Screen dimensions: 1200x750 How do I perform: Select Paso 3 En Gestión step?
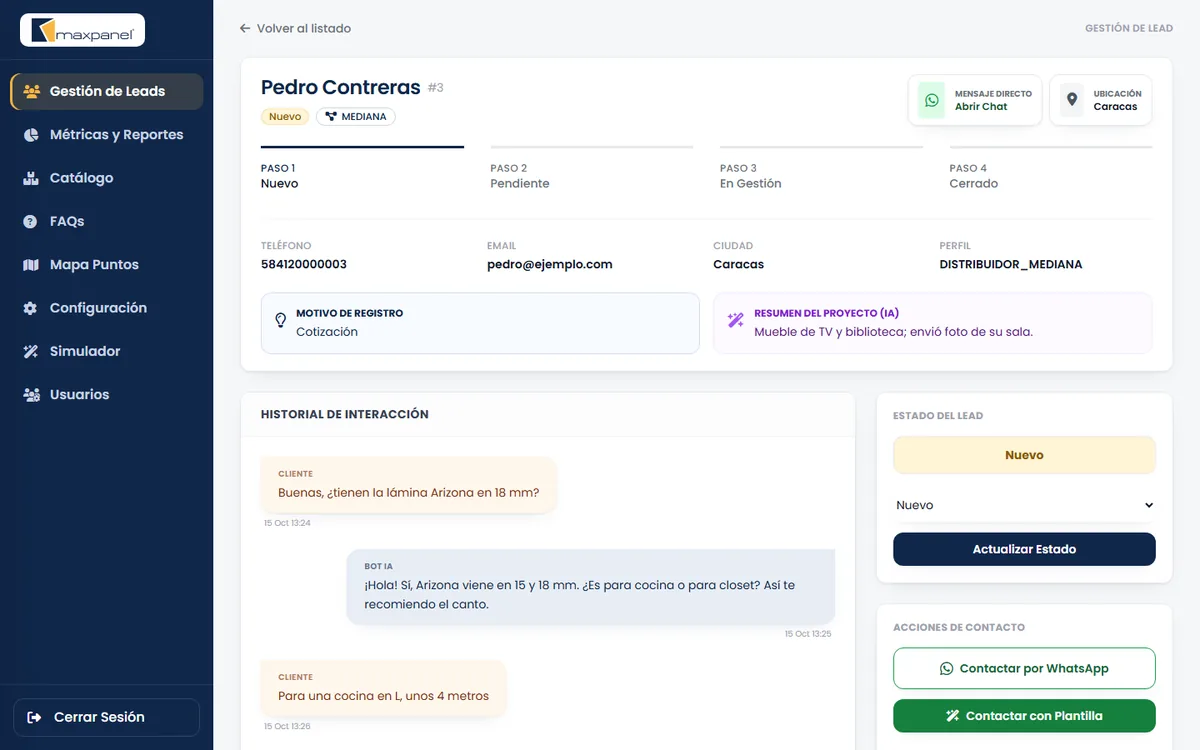pyautogui.click(x=821, y=169)
